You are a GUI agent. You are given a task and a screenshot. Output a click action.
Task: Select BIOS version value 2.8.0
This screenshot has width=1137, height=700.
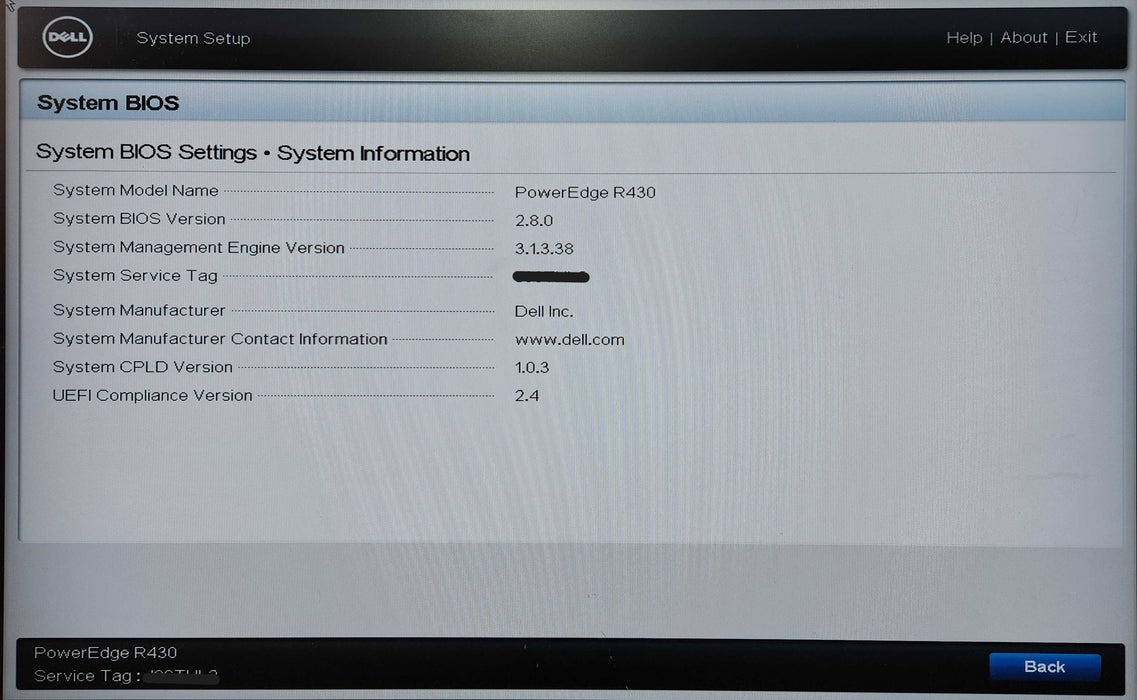534,221
